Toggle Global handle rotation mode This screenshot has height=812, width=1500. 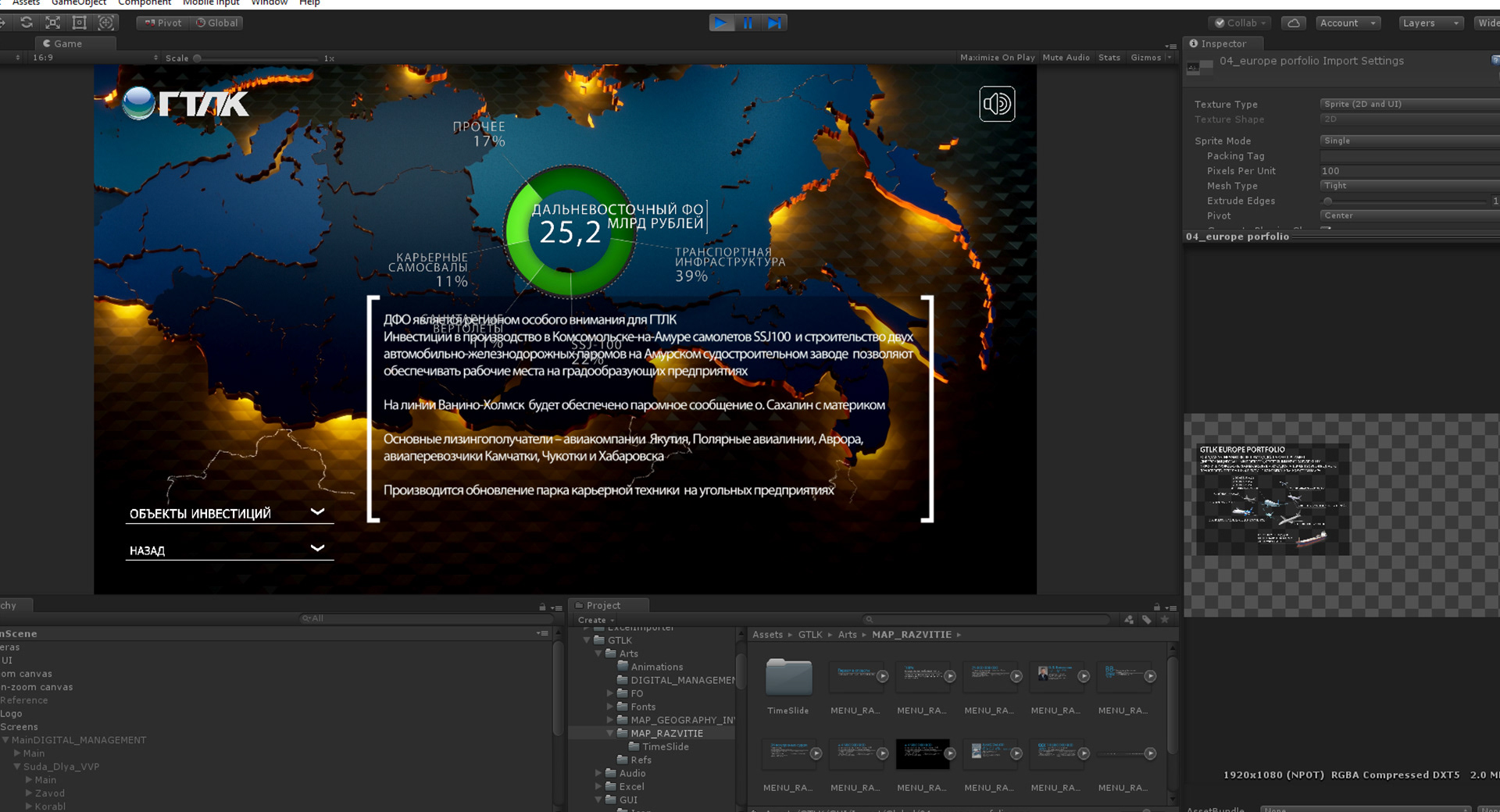[x=216, y=23]
